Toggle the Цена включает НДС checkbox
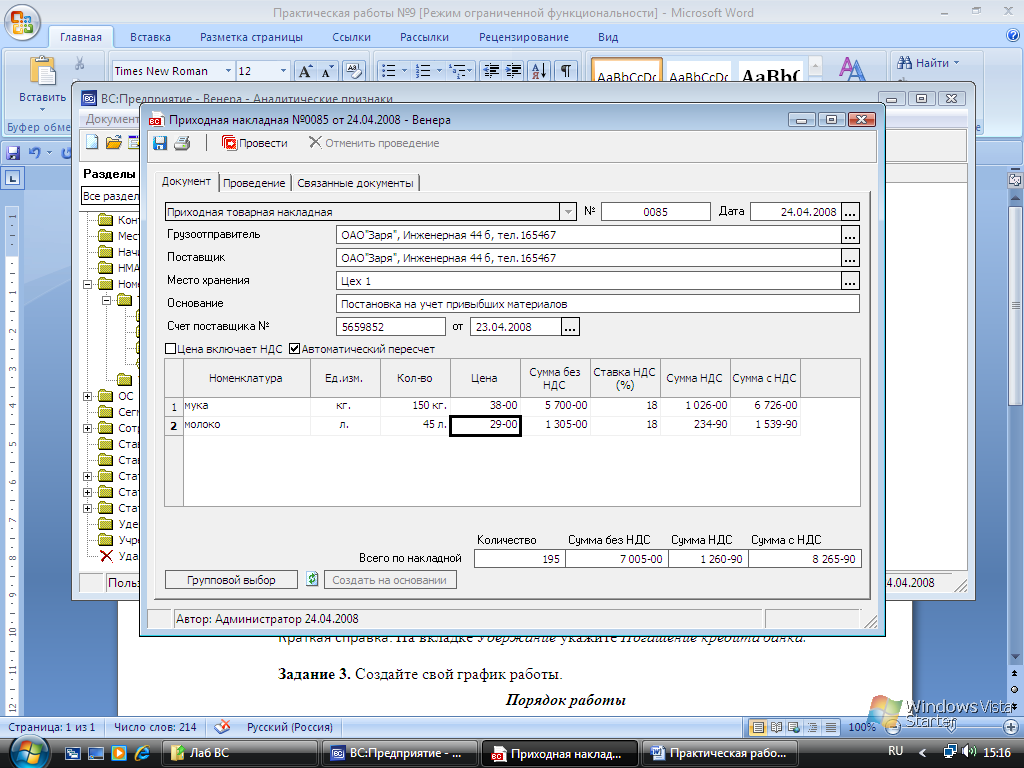 point(170,349)
